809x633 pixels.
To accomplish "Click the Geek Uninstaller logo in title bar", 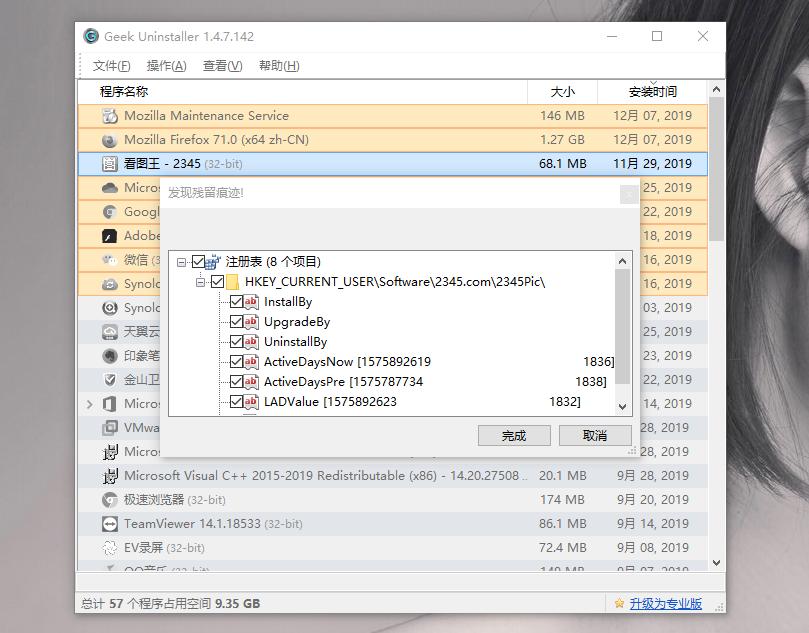I will [91, 36].
